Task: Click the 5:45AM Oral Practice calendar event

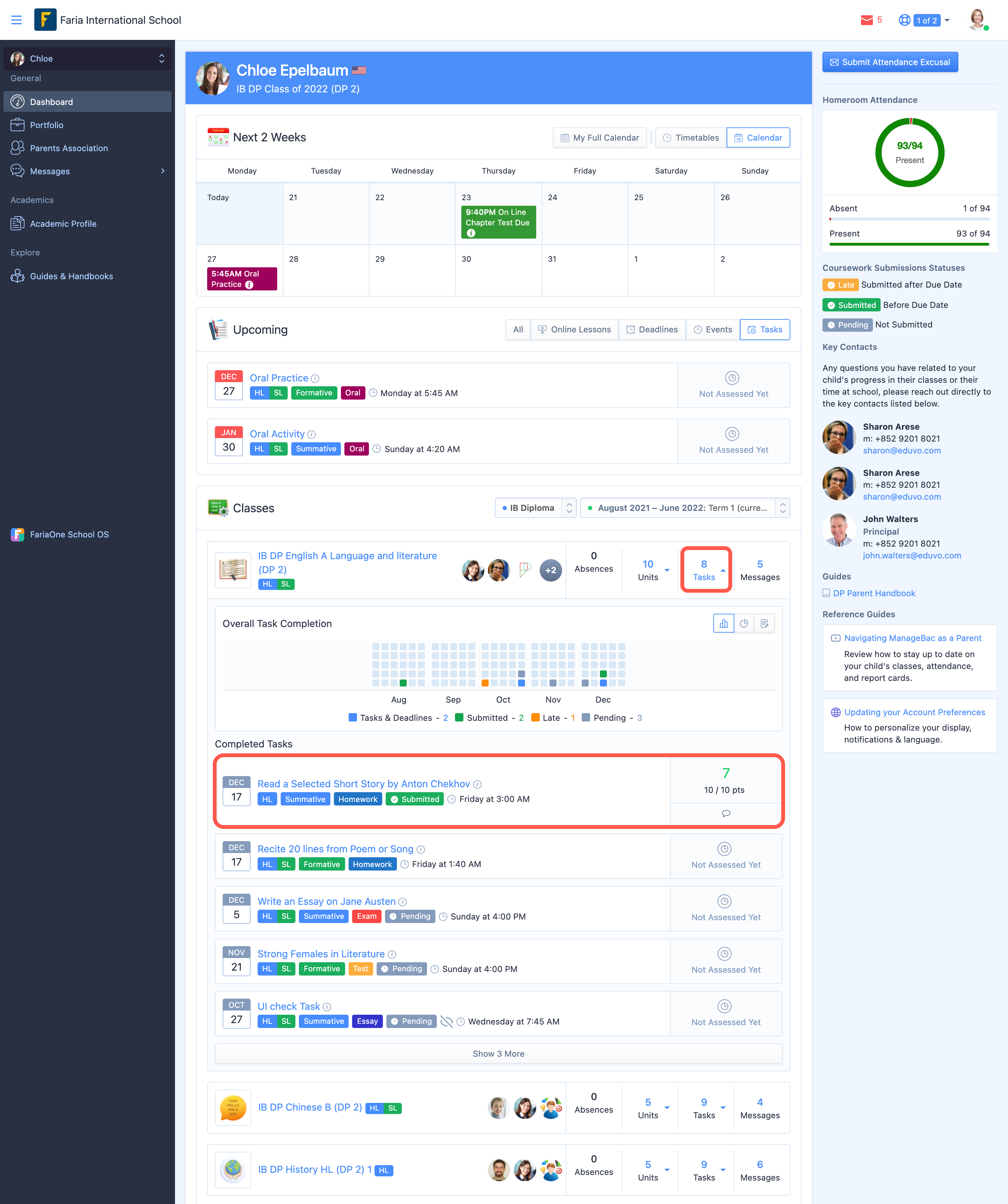Action: coord(242,279)
